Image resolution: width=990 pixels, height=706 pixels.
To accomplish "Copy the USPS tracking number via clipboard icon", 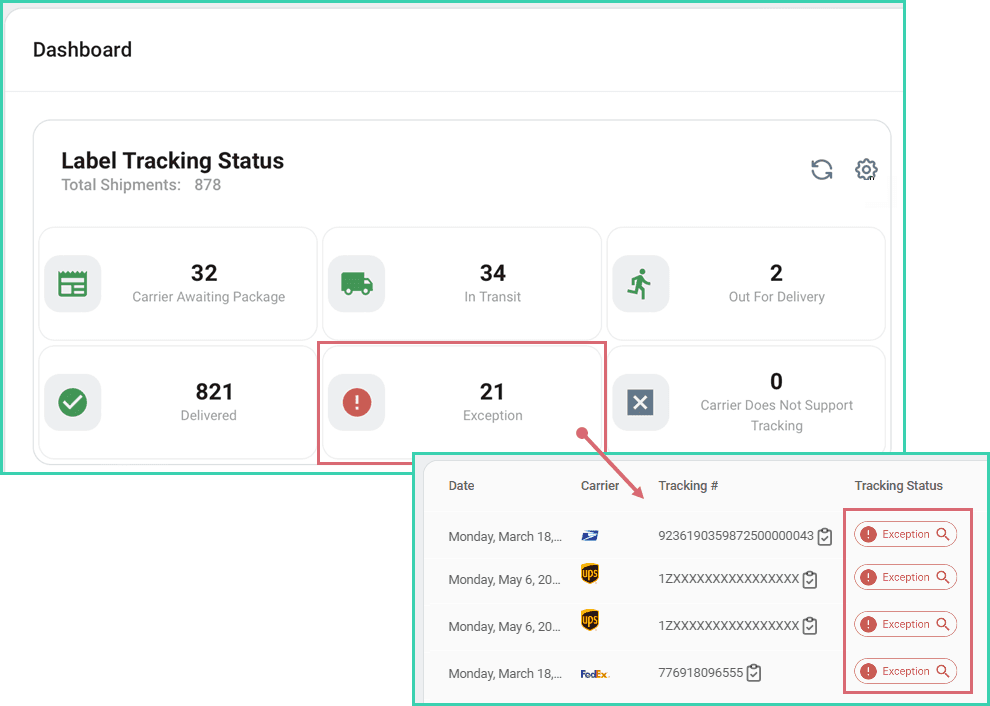I will [x=825, y=537].
